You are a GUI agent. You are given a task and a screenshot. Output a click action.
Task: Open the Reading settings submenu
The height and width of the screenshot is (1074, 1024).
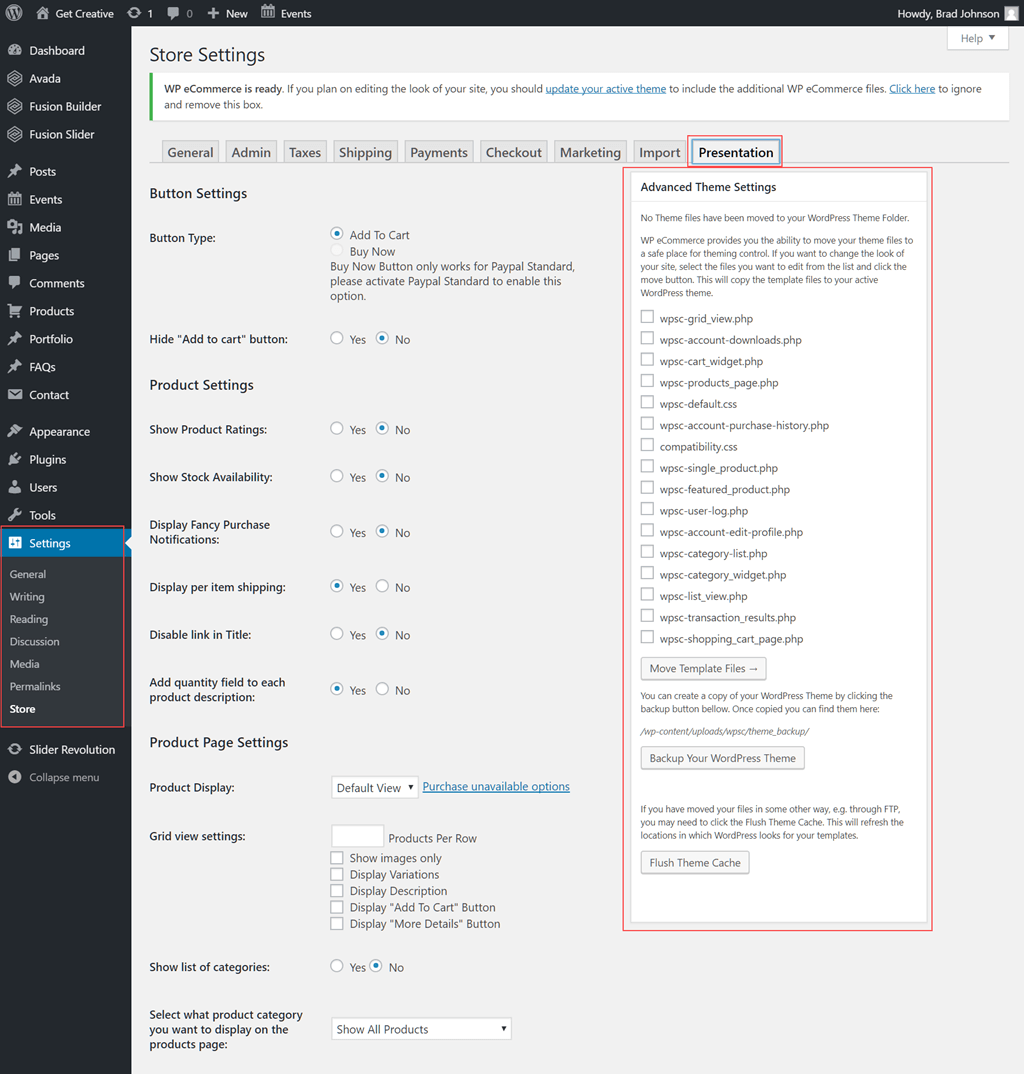(x=29, y=619)
